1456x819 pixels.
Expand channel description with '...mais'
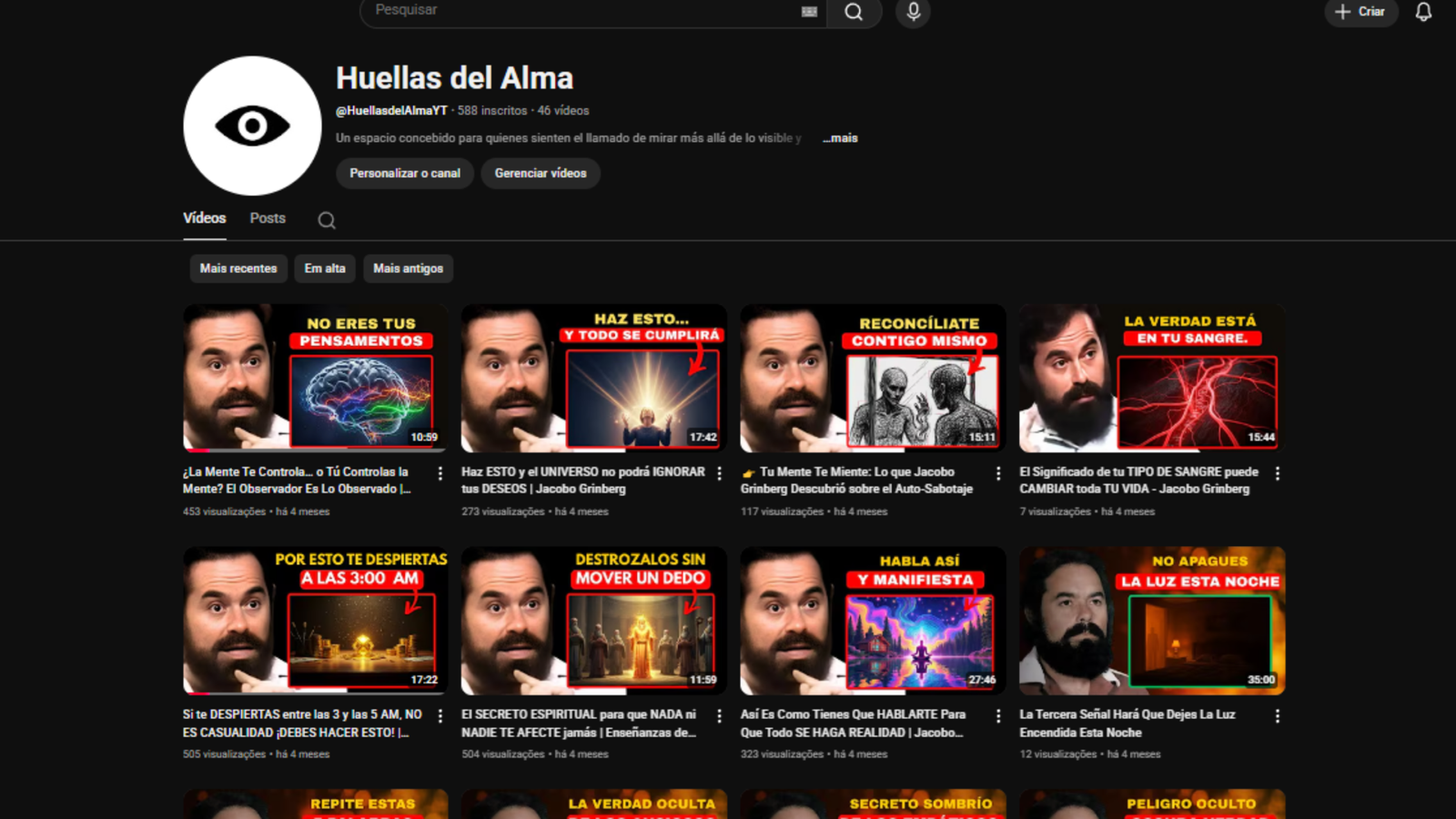click(841, 138)
